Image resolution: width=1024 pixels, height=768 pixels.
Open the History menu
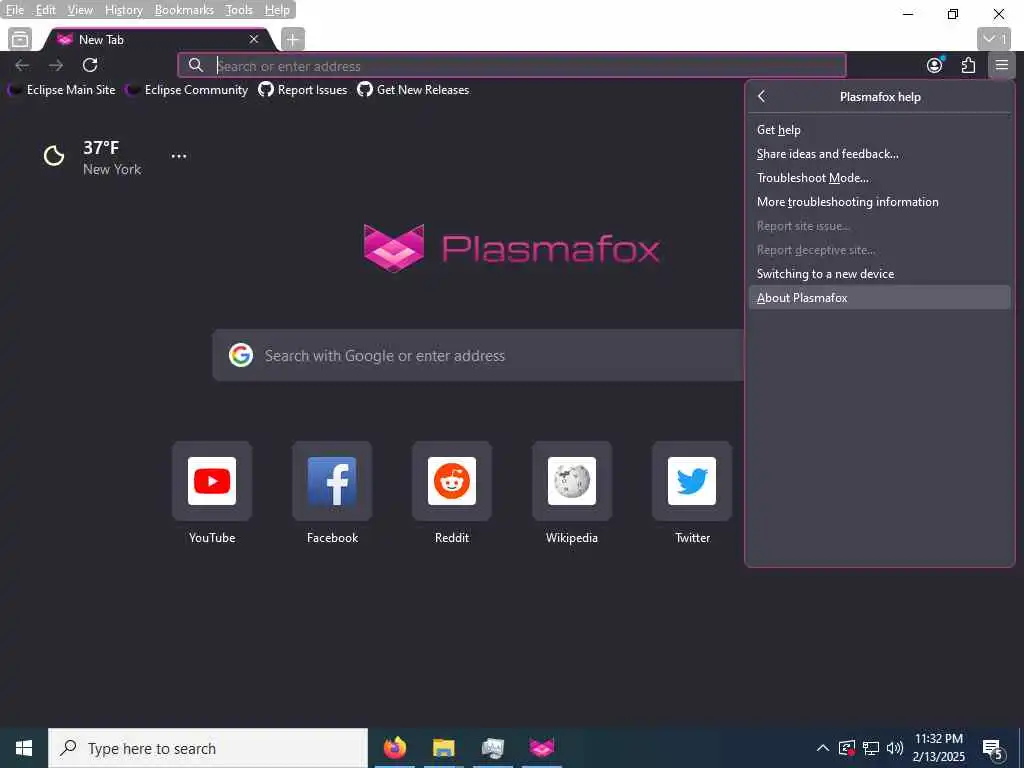pyautogui.click(x=123, y=10)
